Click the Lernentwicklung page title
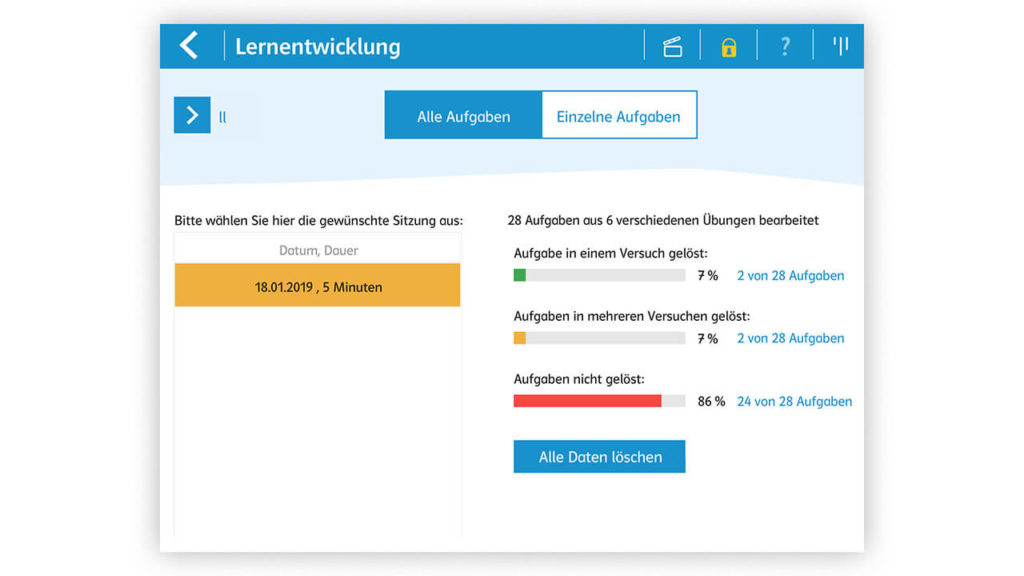 pyautogui.click(x=317, y=47)
